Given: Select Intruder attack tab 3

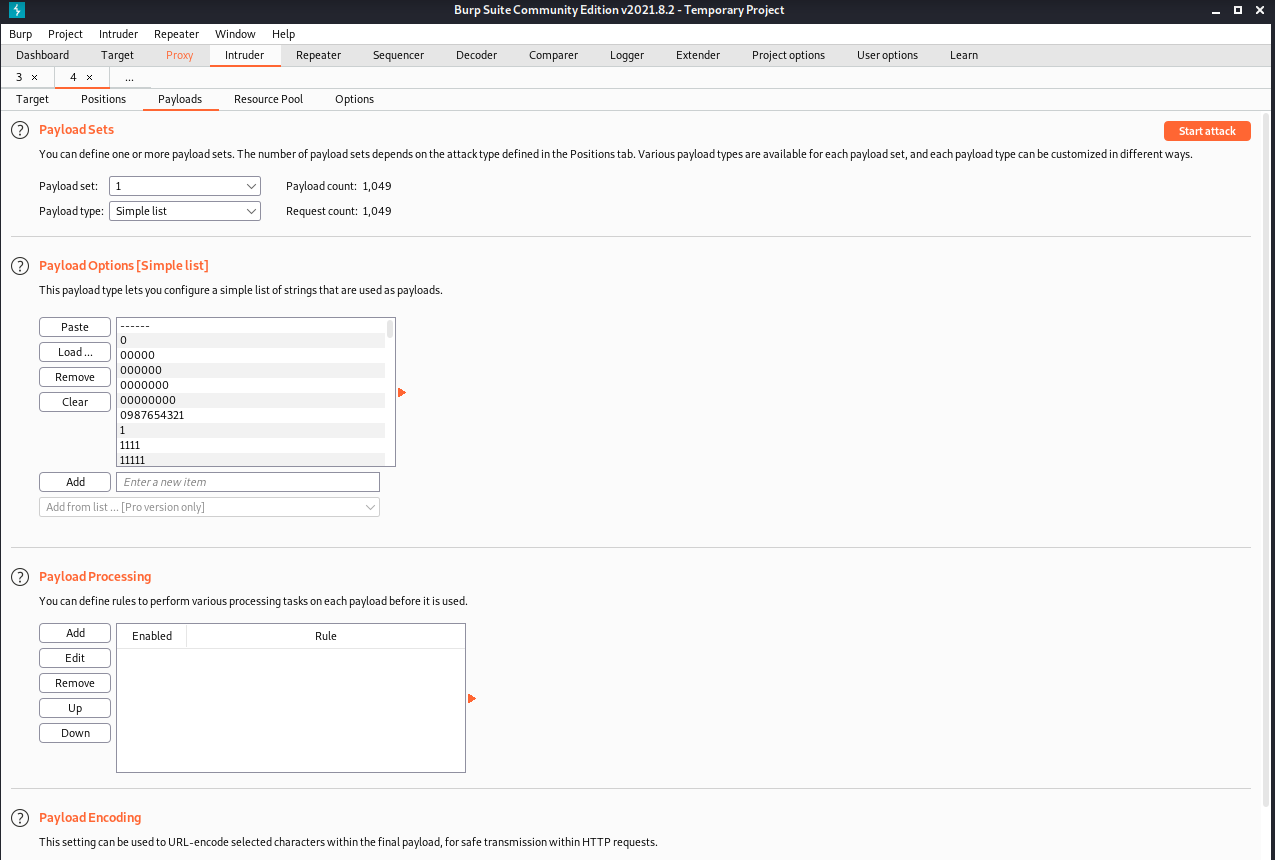Looking at the screenshot, I should (x=19, y=77).
